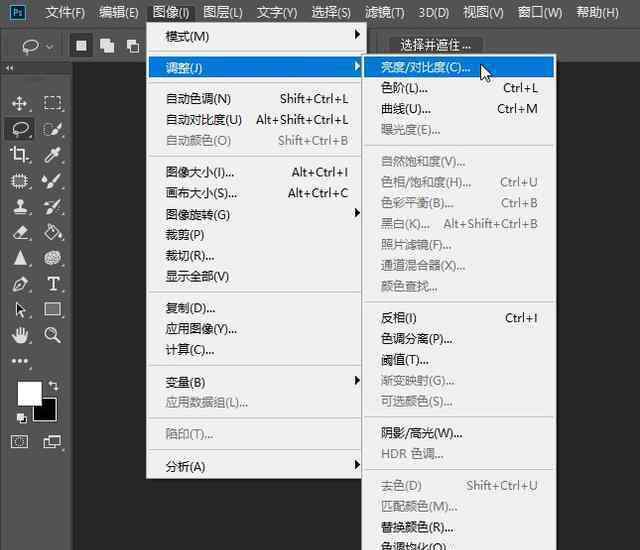Open the Edit Toolbar three-dots menu
Viewport: 640px width, 550px height.
tap(20, 361)
